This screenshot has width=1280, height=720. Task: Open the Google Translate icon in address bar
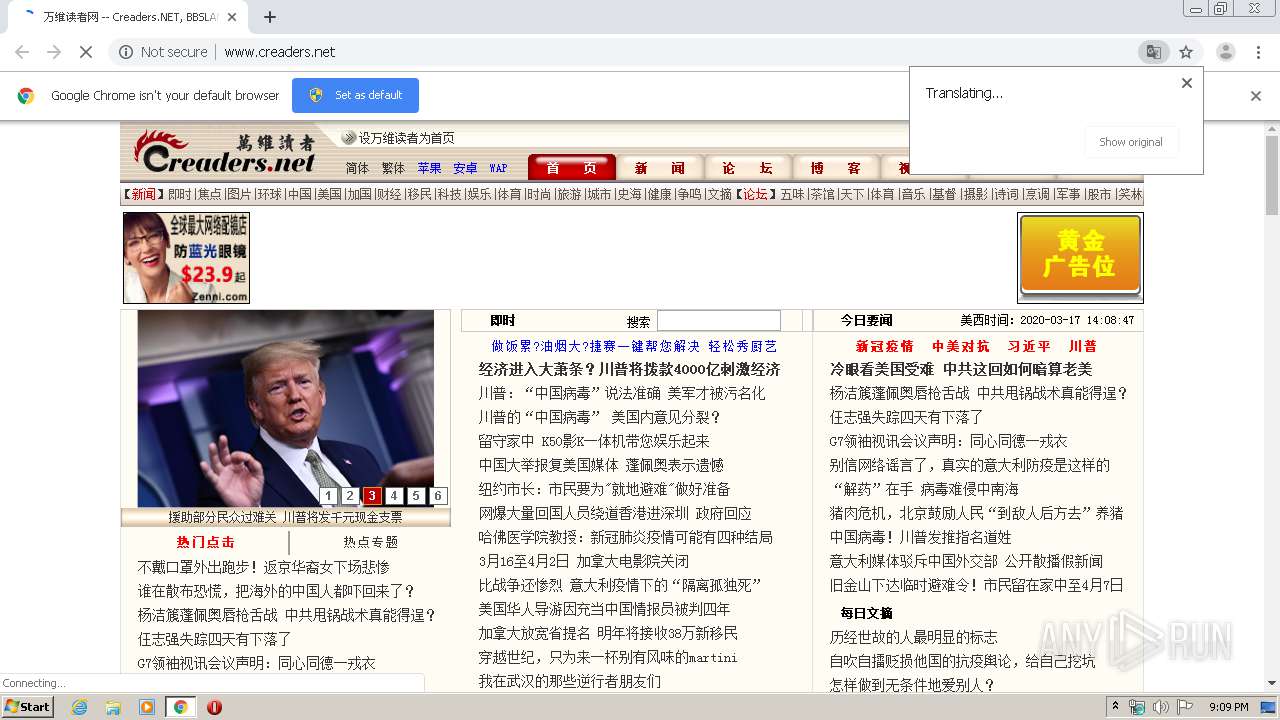[1154, 52]
